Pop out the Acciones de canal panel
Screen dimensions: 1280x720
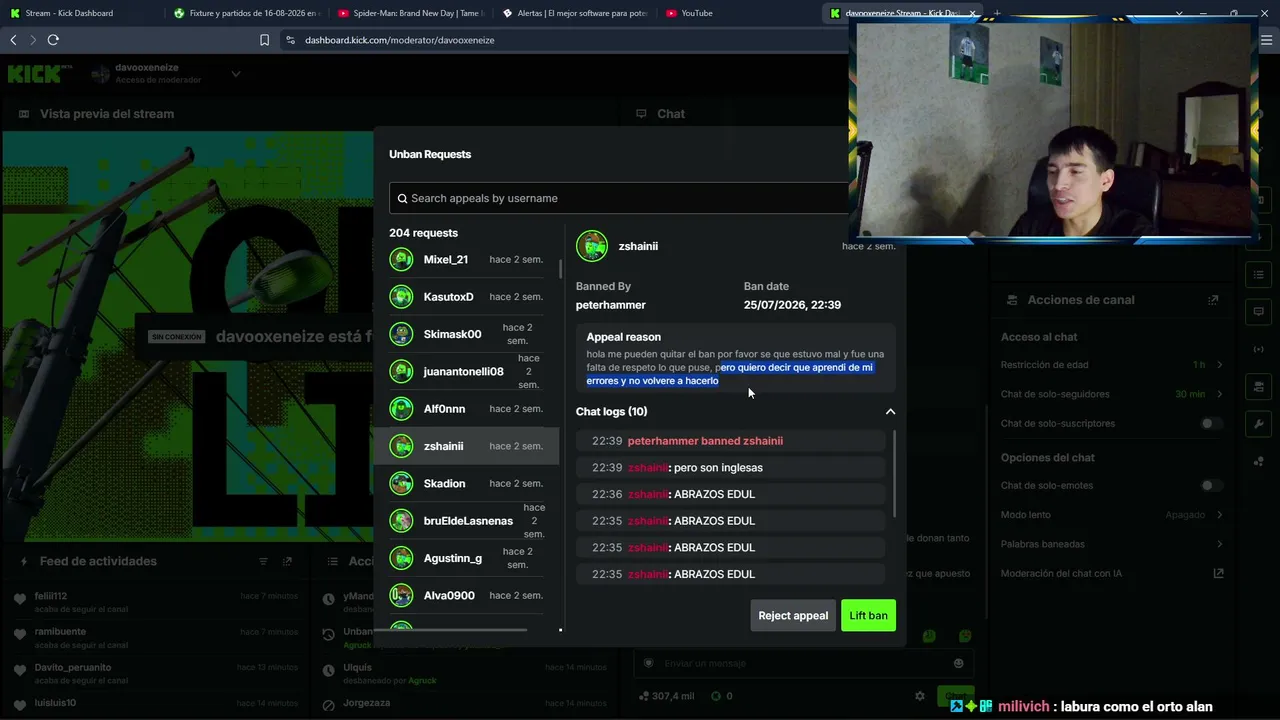pyautogui.click(x=1213, y=300)
